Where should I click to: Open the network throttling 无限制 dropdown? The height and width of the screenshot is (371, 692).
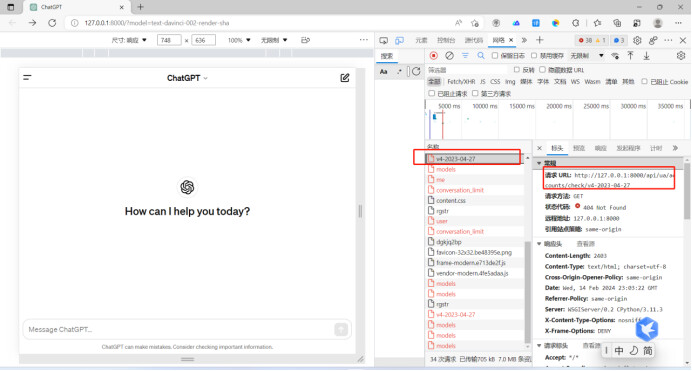[x=587, y=56]
